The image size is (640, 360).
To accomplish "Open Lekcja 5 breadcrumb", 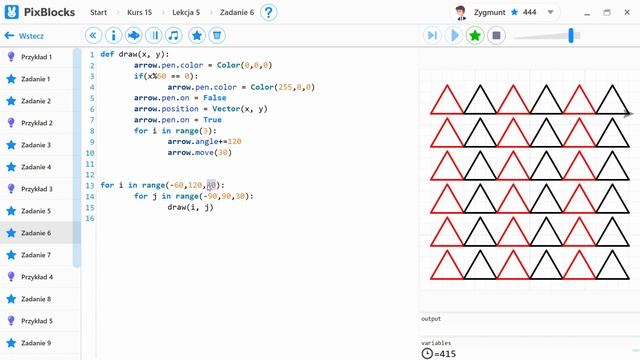I will [x=186, y=12].
